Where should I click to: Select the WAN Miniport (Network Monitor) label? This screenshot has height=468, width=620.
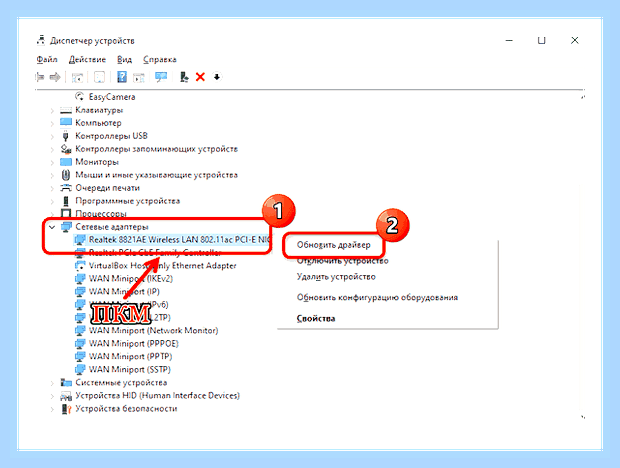click(x=153, y=330)
